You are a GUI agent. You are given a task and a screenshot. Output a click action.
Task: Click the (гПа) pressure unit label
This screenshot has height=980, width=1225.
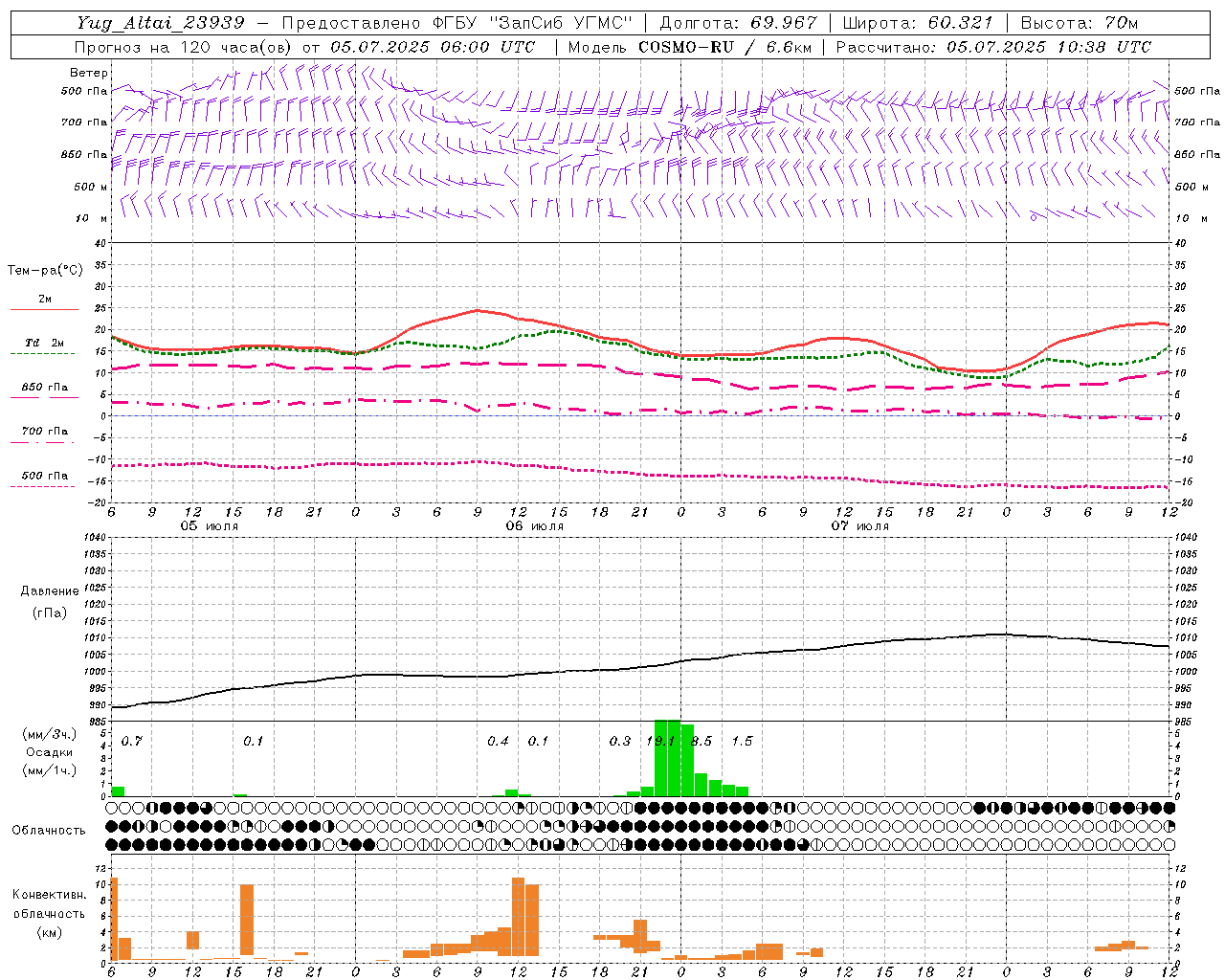[50, 612]
